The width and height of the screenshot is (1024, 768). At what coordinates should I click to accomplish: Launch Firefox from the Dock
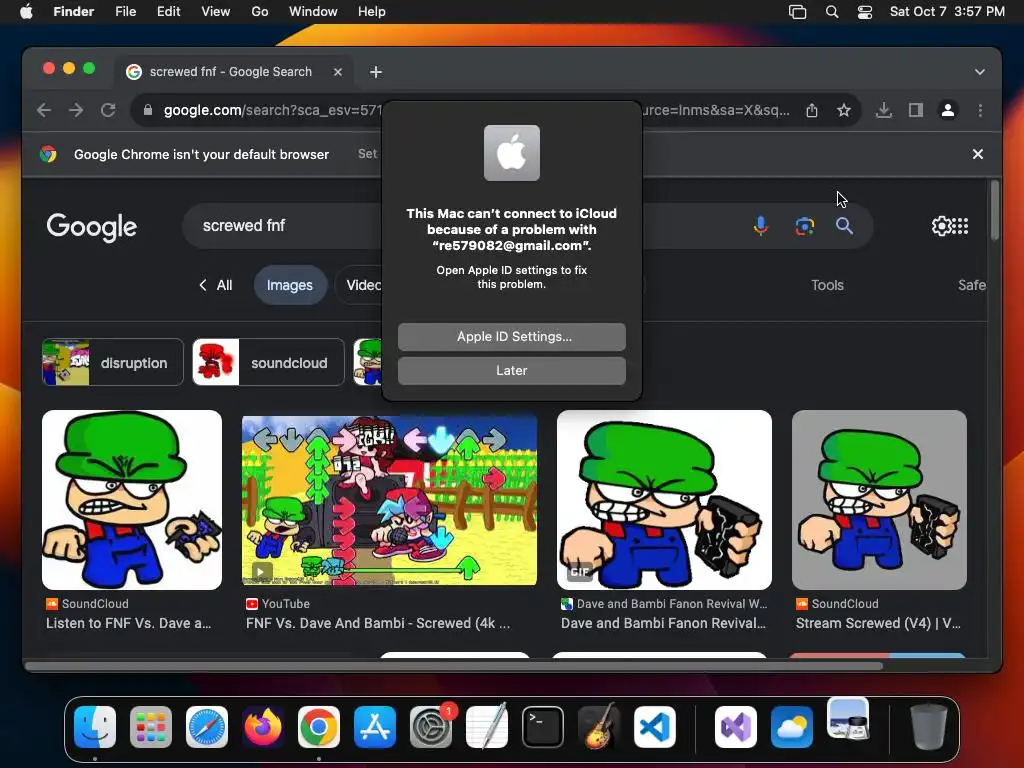coord(263,727)
